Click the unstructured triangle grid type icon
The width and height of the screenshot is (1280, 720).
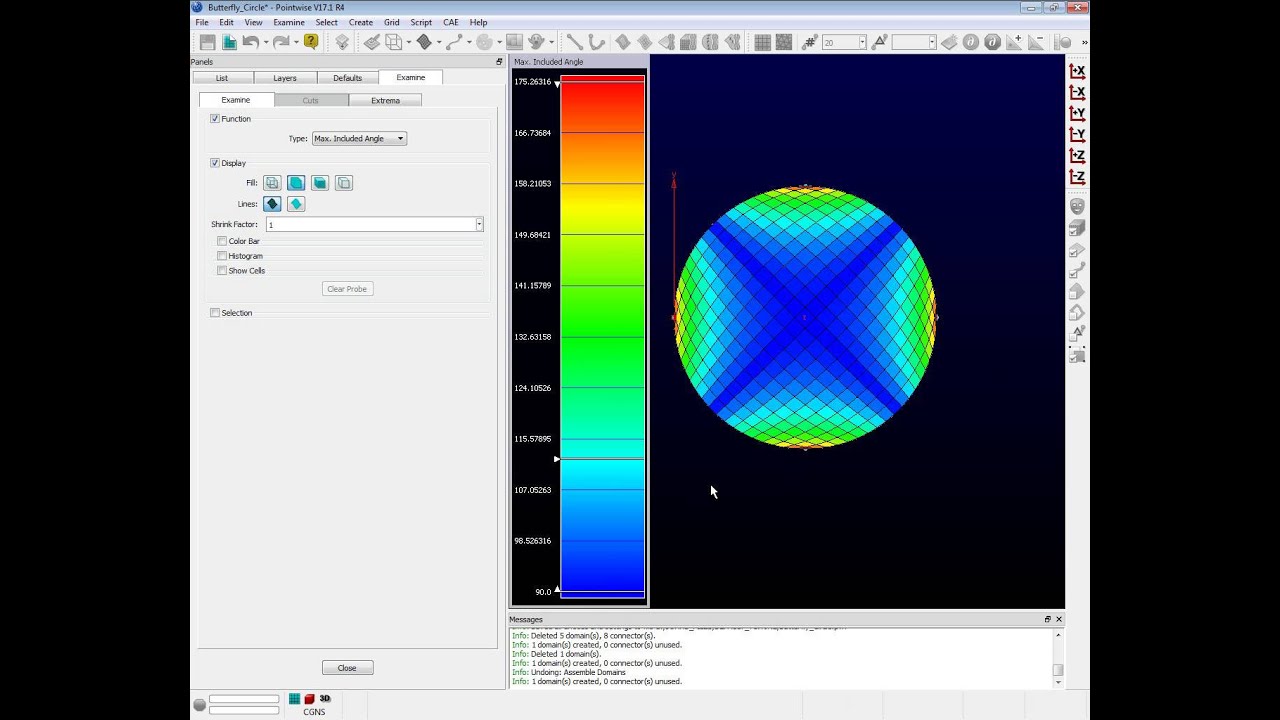pos(783,42)
